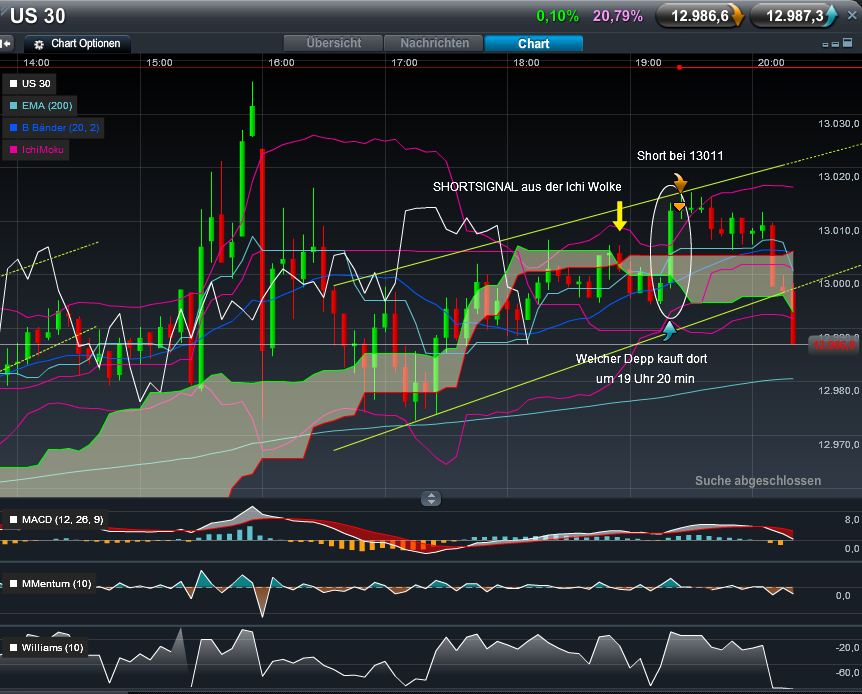Open Chart Optionen settings
This screenshot has width=862, height=694.
click(x=78, y=43)
